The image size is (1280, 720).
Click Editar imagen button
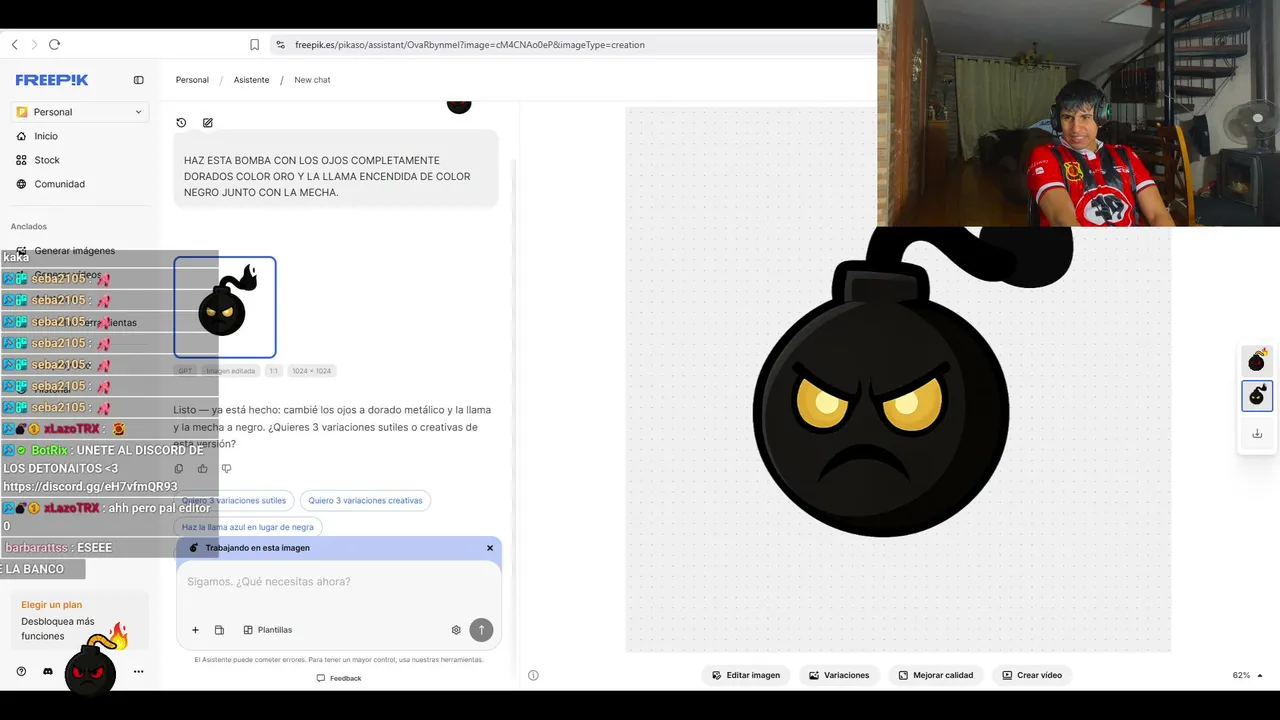coord(746,675)
